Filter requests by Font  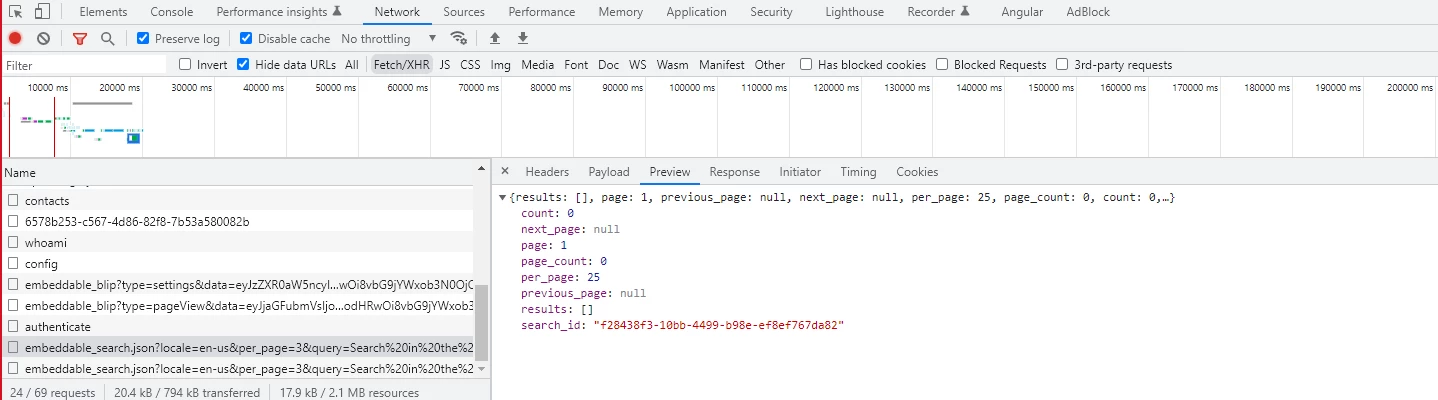[576, 64]
